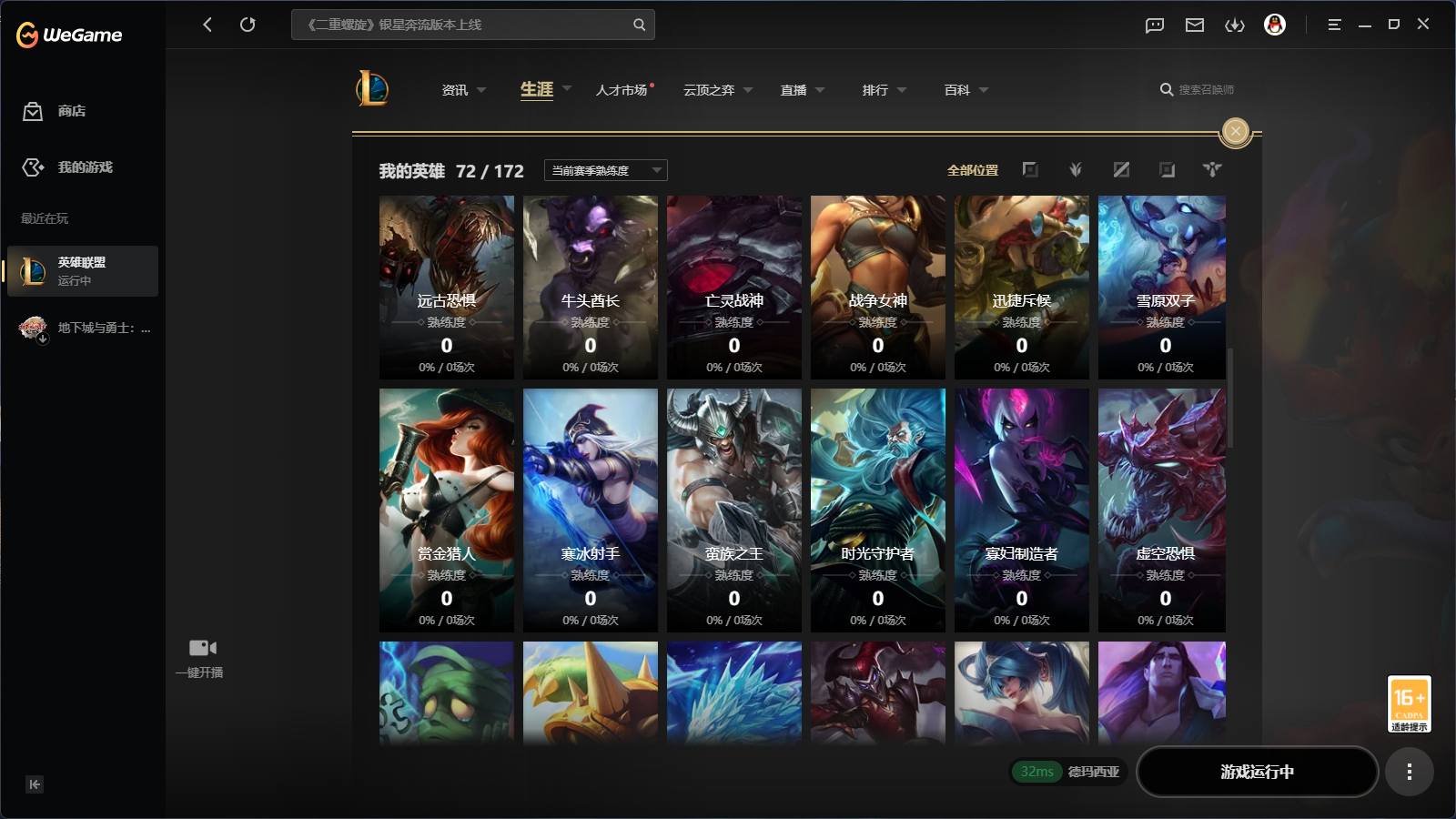1456x819 pixels.
Task: Open the 虚空恐惧 champion card
Action: 1162,511
